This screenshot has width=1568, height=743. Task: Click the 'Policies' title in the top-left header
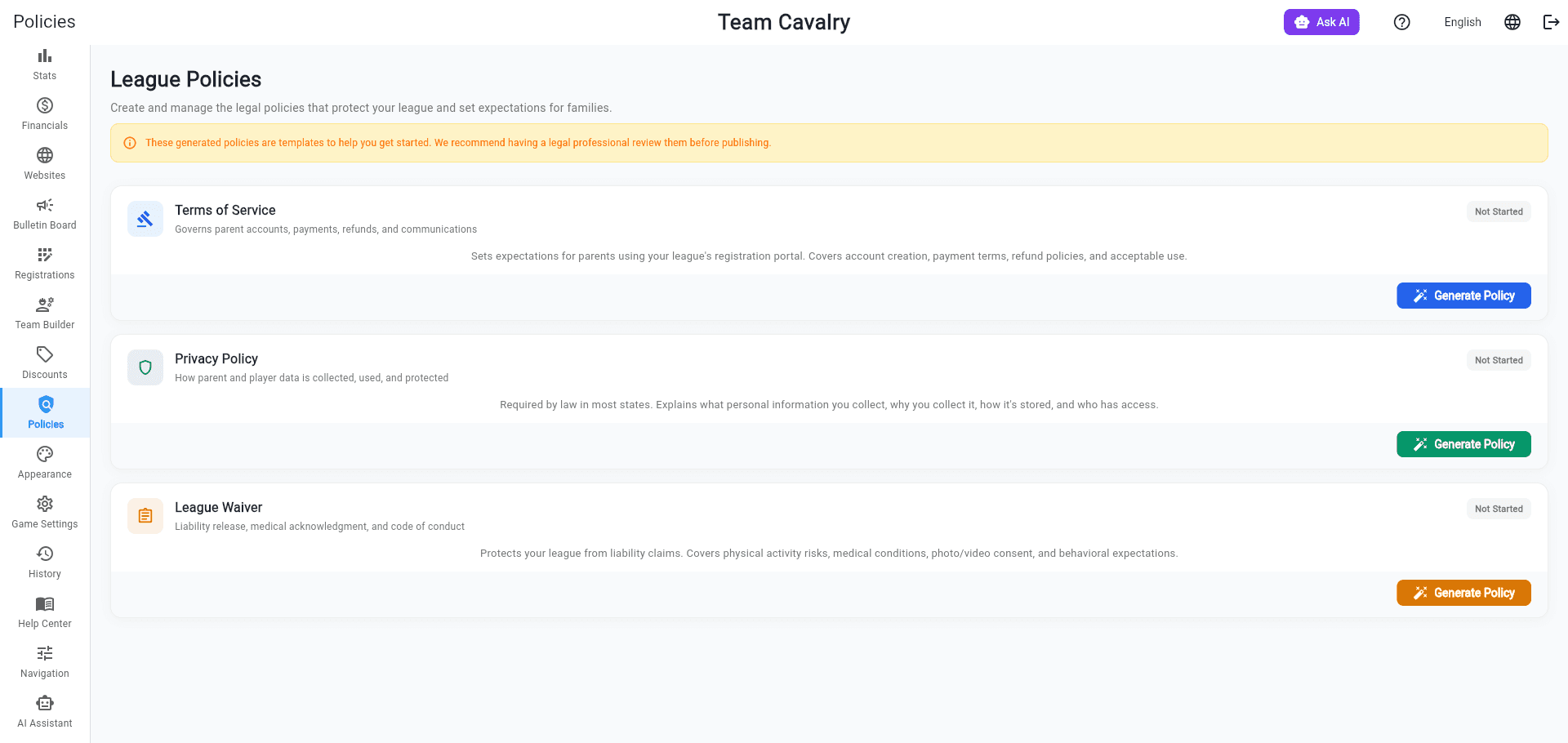pyautogui.click(x=44, y=22)
